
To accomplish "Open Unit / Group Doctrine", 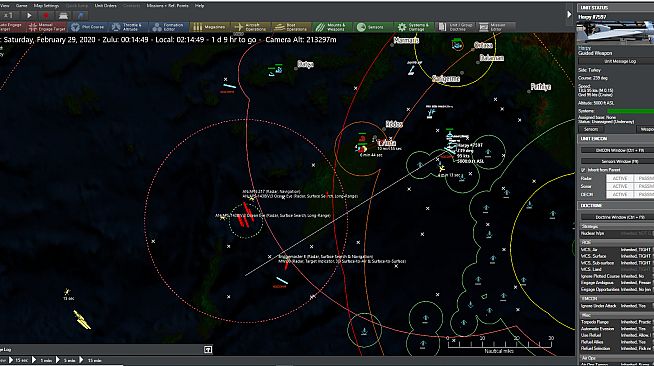I will pos(455,27).
